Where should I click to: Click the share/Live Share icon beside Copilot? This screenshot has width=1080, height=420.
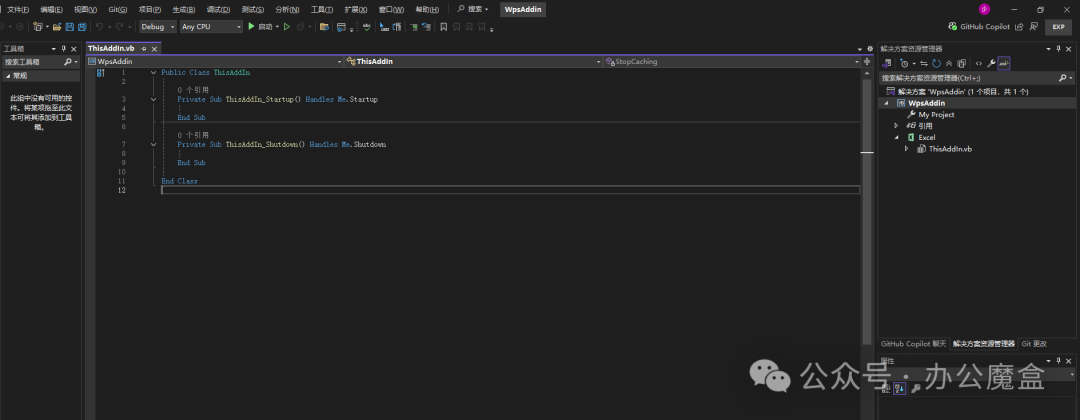click(x=1019, y=27)
